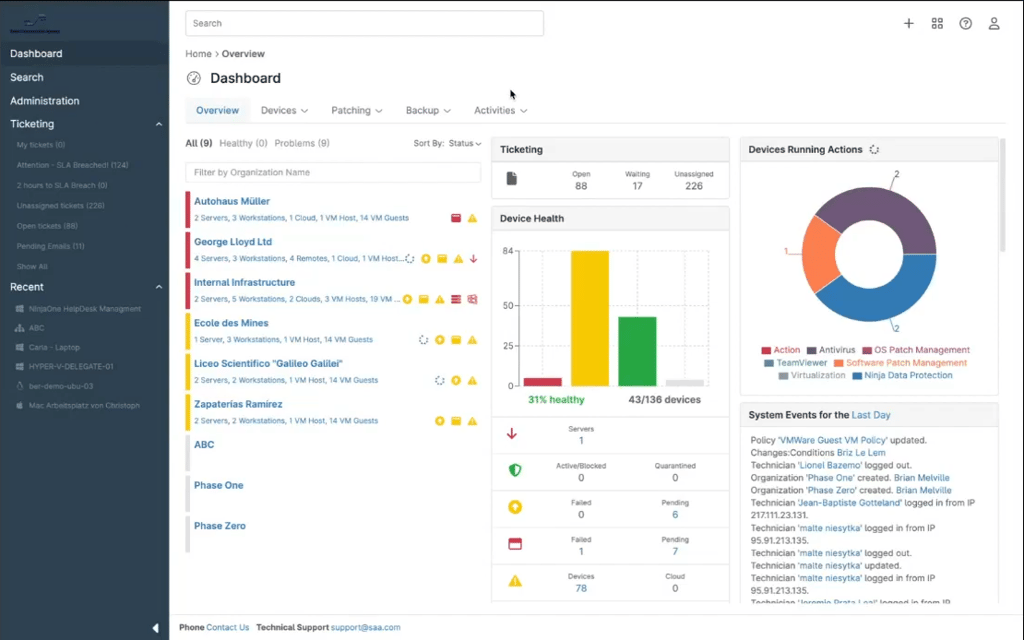Switch to the Overview tab
Image resolution: width=1024 pixels, height=640 pixels.
(x=217, y=110)
